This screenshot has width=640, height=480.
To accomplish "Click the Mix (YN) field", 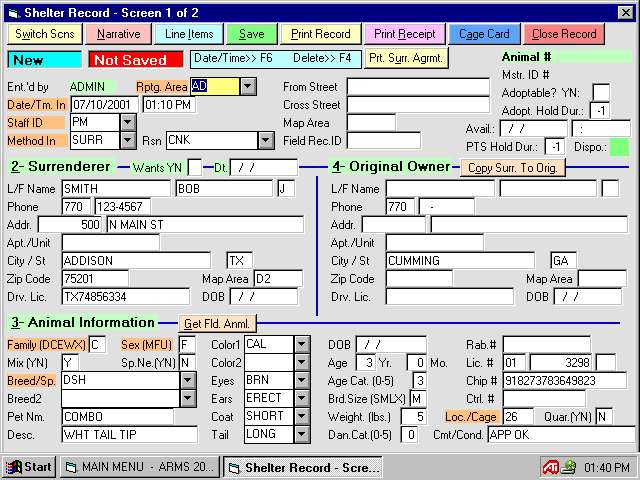I will coord(70,362).
